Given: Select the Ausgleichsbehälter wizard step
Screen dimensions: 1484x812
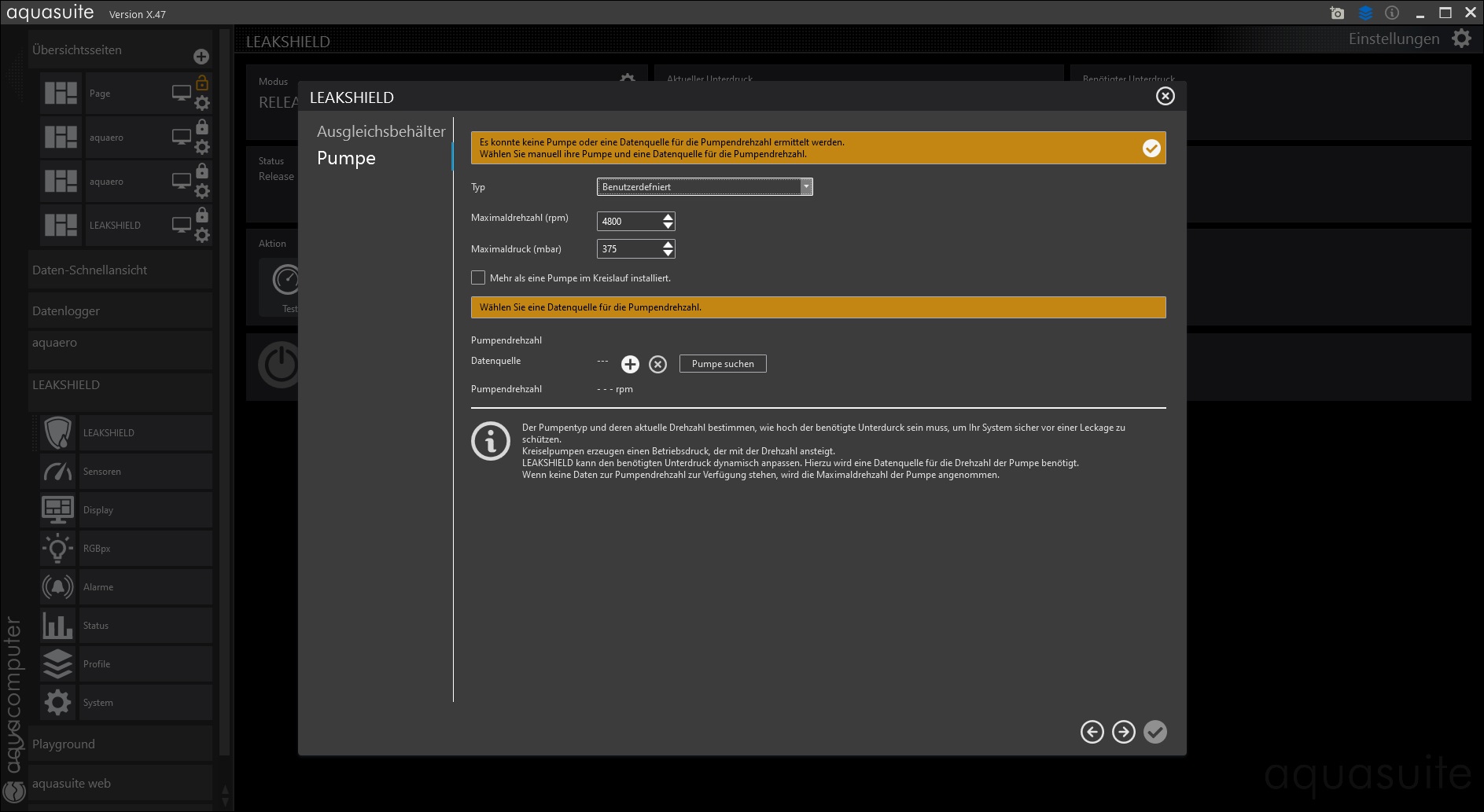Looking at the screenshot, I should coord(381,131).
